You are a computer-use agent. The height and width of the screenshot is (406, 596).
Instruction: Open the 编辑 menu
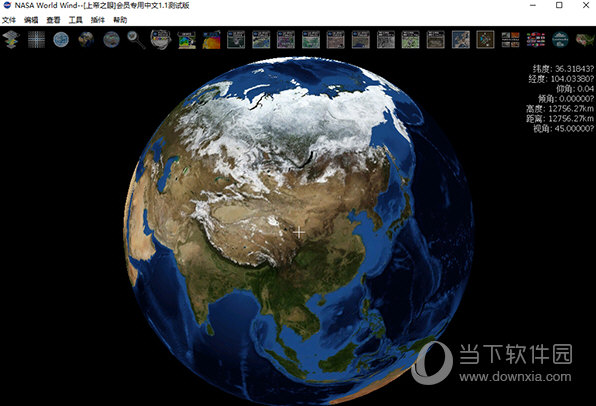coord(31,20)
